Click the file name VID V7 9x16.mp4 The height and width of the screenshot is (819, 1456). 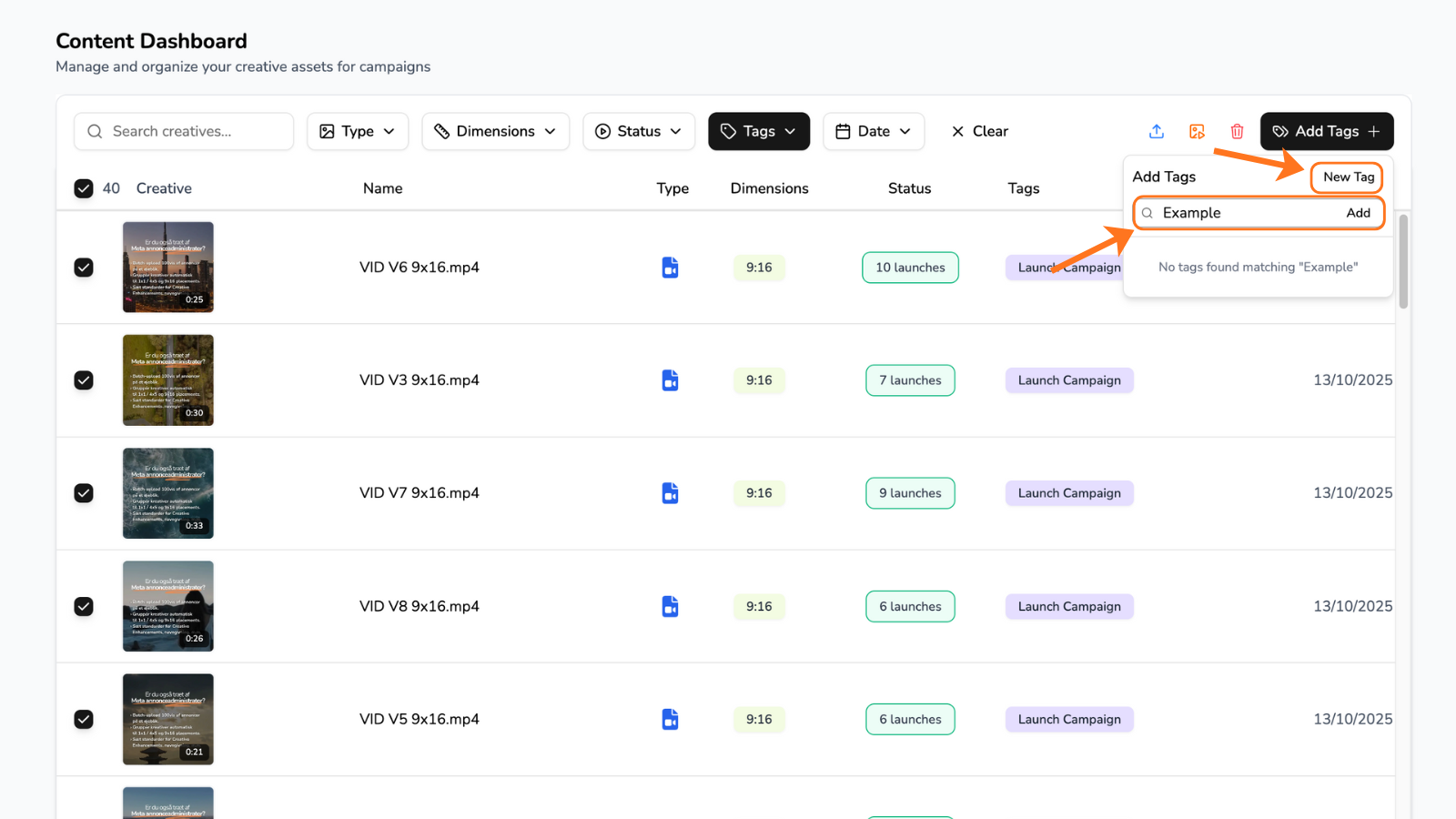419,493
